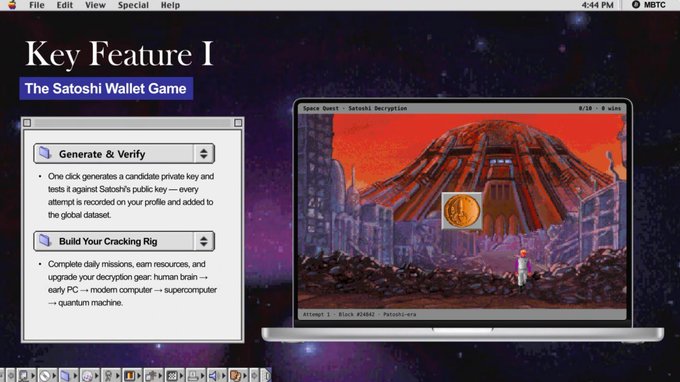The image size is (680, 382).
Task: Click the Generate & Verify up-down arrows
Action: 204,153
